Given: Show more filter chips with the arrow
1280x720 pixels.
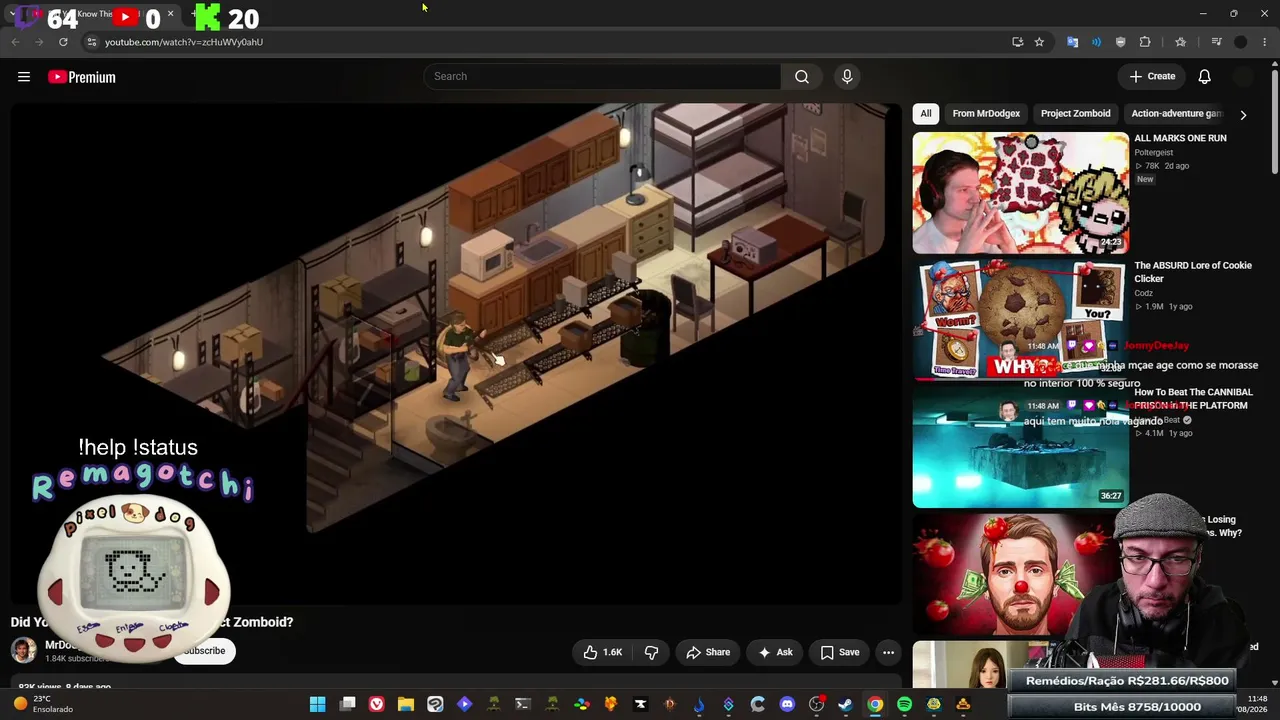Looking at the screenshot, I should tap(1243, 115).
